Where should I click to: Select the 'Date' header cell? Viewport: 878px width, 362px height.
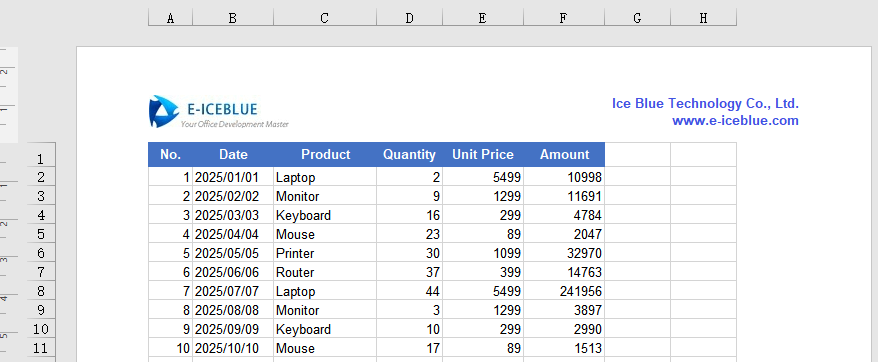click(x=233, y=155)
